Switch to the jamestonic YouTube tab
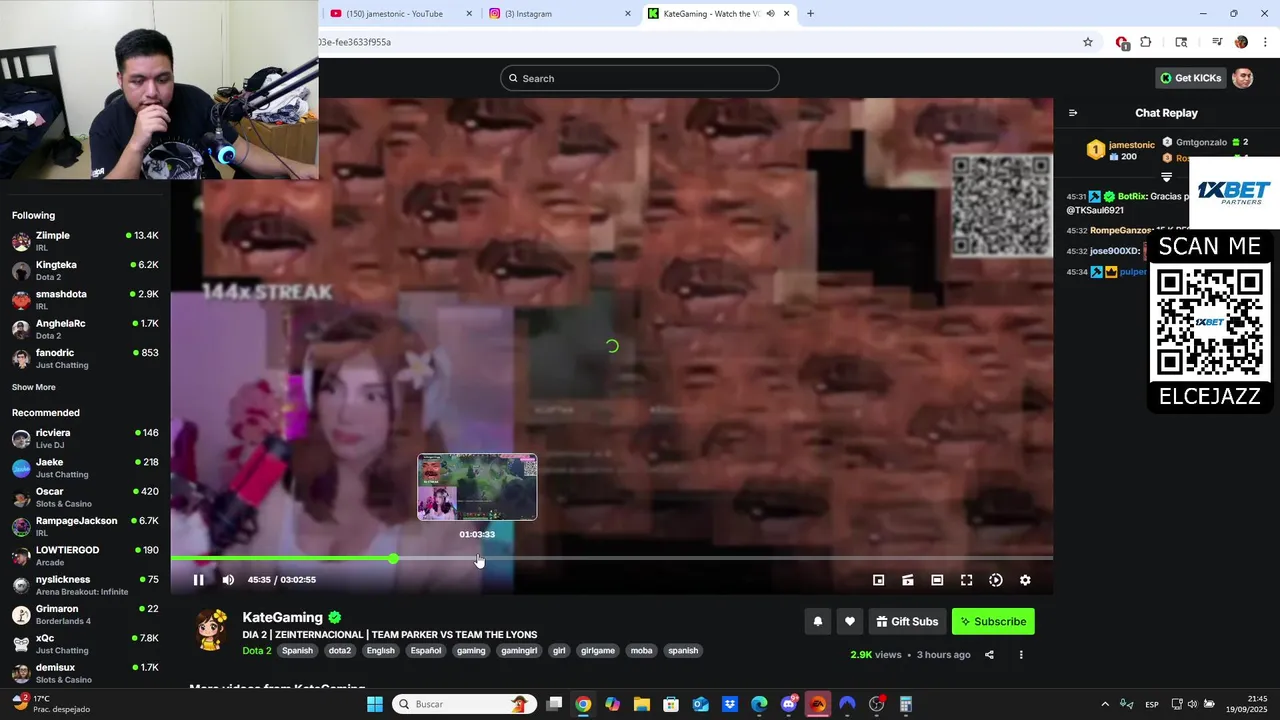Image resolution: width=1280 pixels, height=720 pixels. tap(400, 14)
